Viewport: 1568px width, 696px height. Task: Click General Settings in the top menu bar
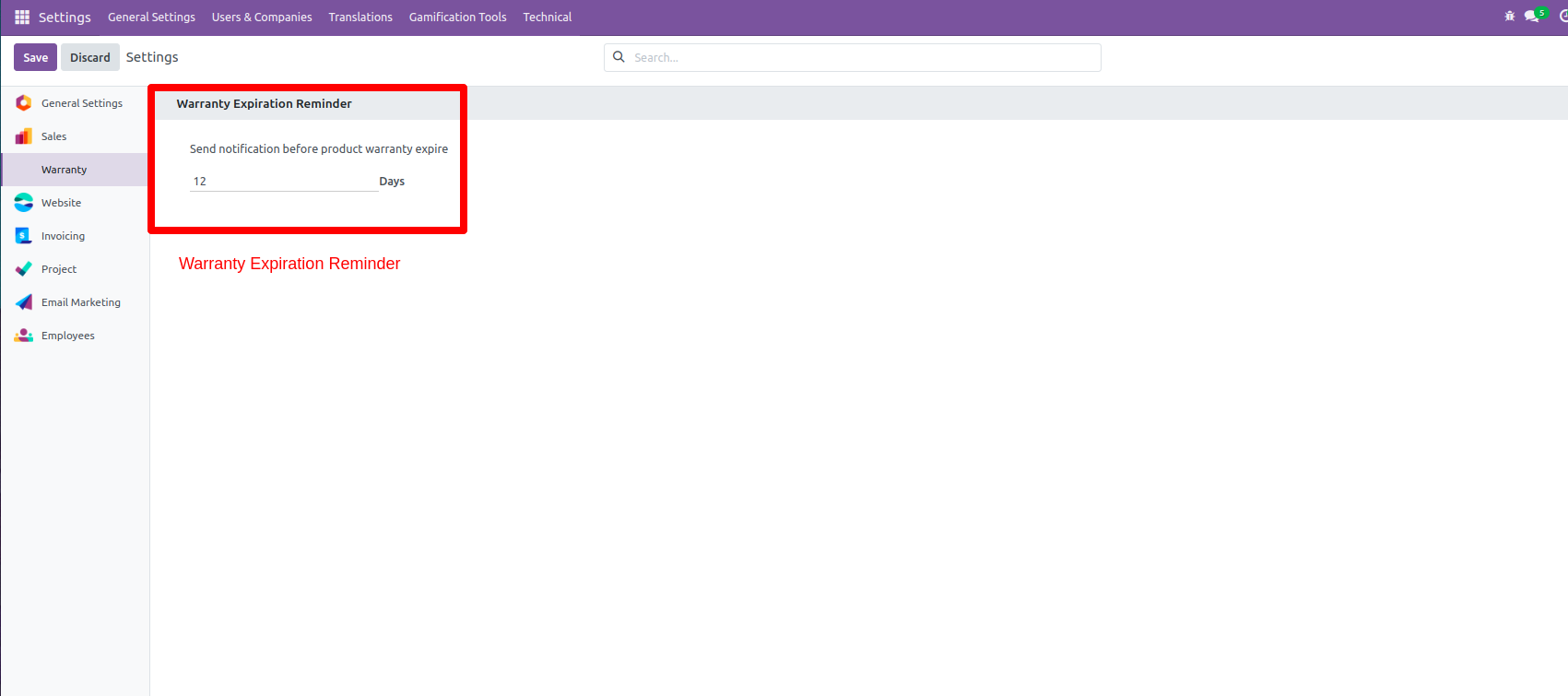151,18
